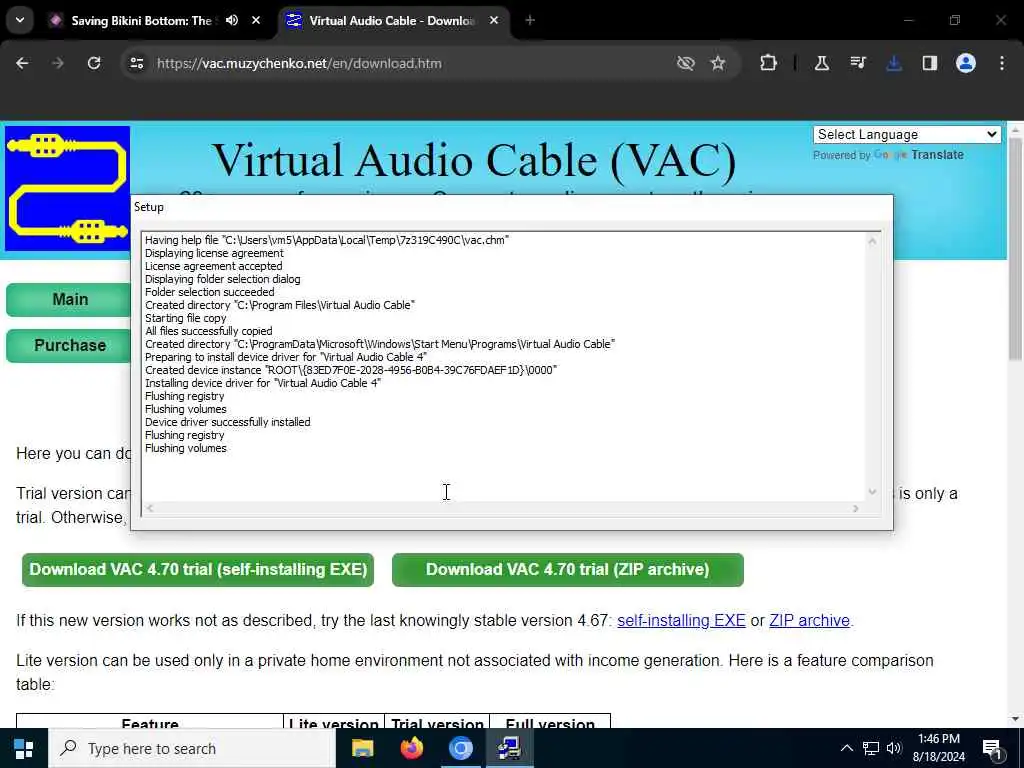Open the Setup installer taskbar icon
1024x768 pixels.
509,748
